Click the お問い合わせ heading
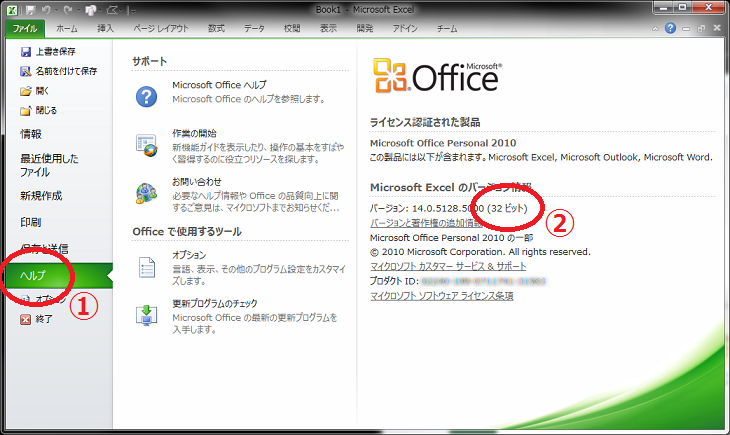730x435 pixels. (x=196, y=182)
